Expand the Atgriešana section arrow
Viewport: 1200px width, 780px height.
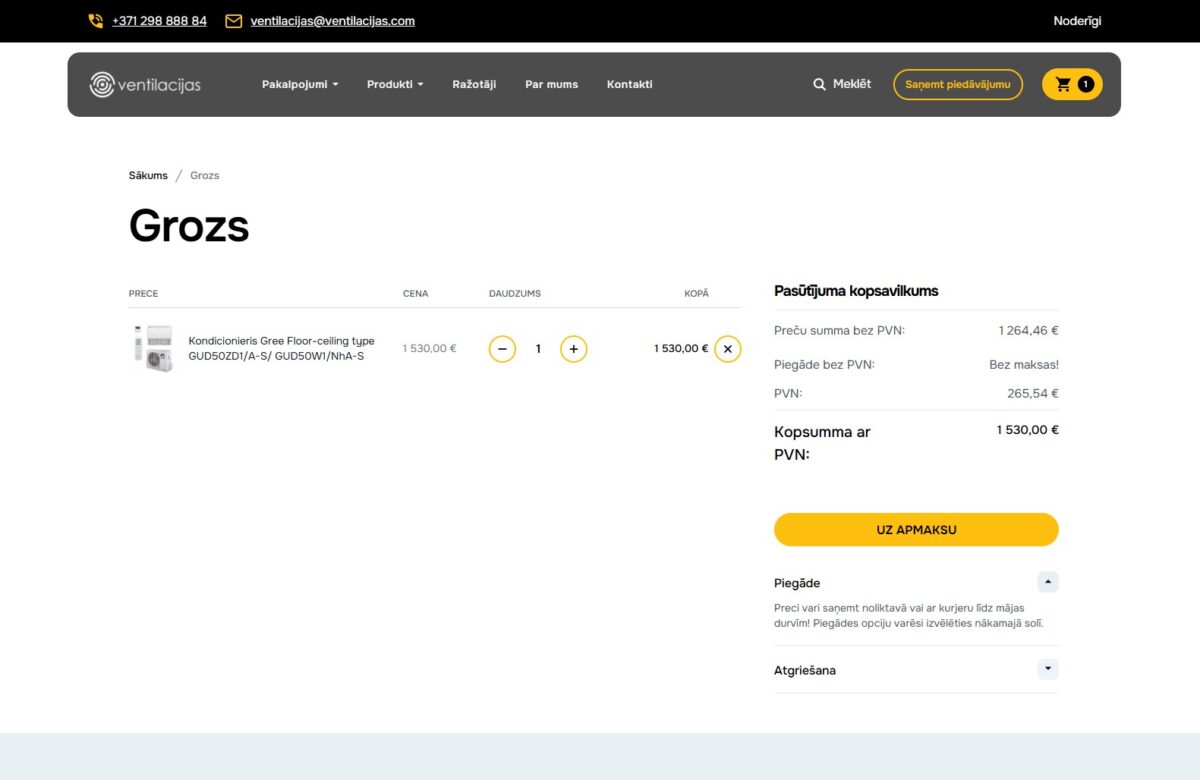1048,669
